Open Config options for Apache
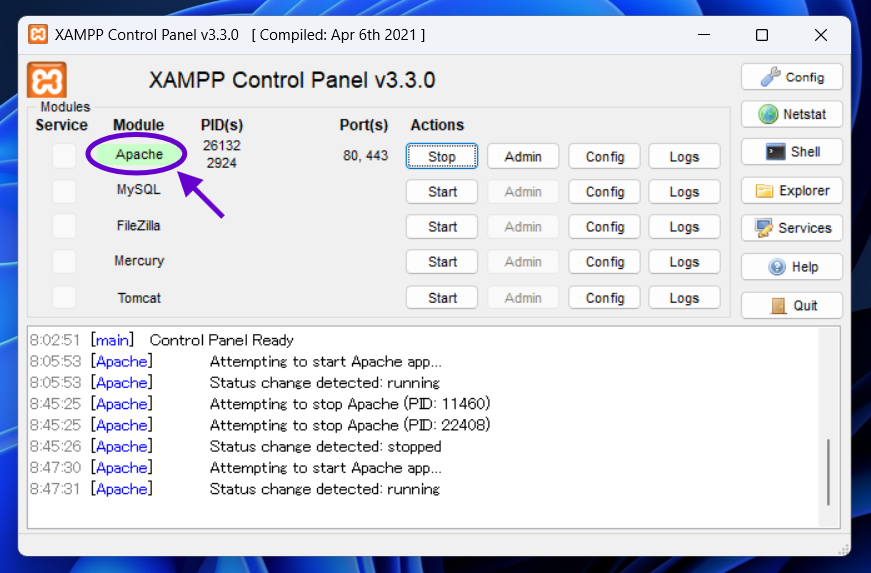The width and height of the screenshot is (871, 573). pos(604,157)
